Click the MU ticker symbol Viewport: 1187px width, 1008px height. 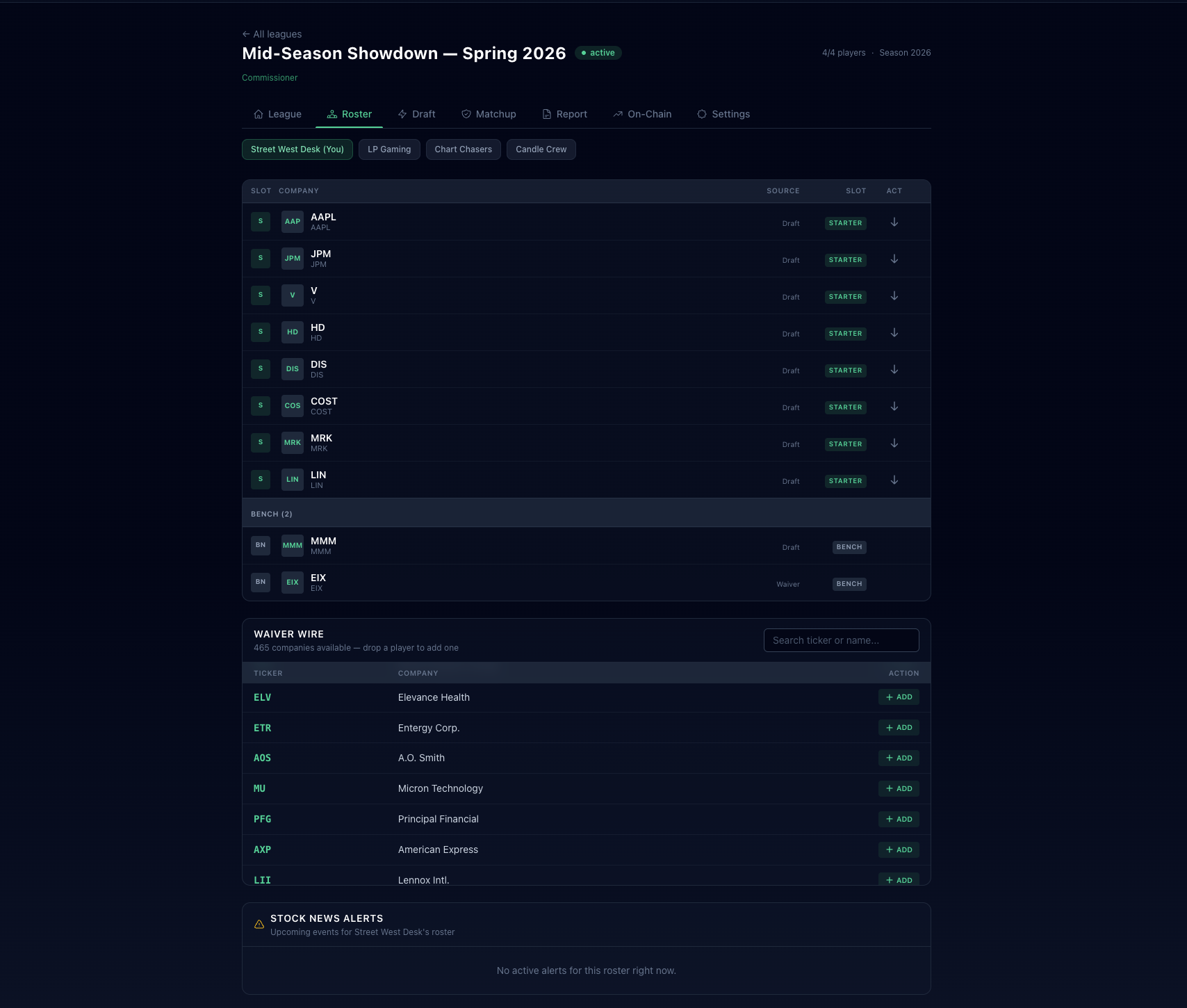point(260,789)
